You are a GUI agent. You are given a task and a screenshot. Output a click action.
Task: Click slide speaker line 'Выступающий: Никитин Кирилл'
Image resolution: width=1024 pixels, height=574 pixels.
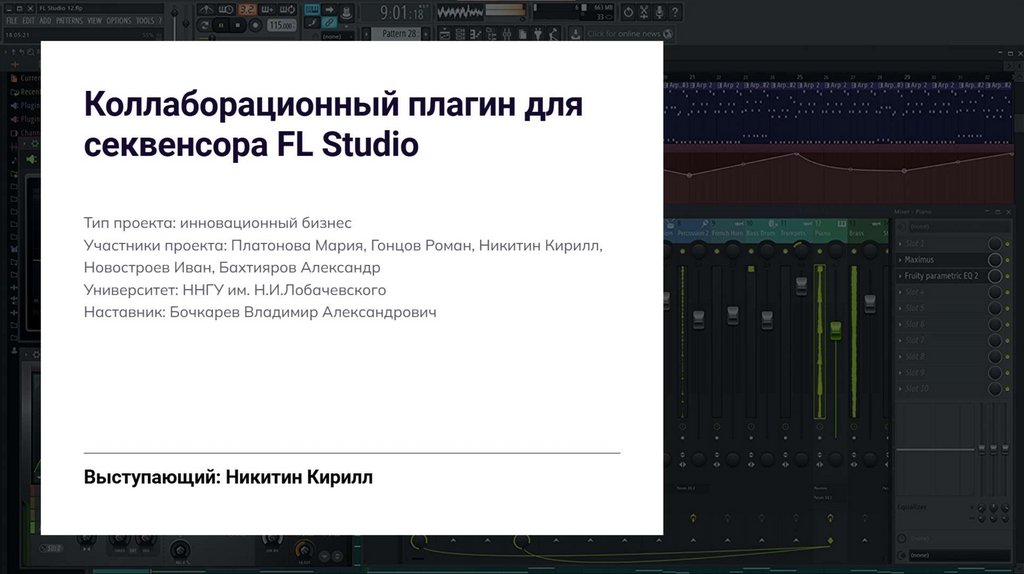[x=228, y=477]
